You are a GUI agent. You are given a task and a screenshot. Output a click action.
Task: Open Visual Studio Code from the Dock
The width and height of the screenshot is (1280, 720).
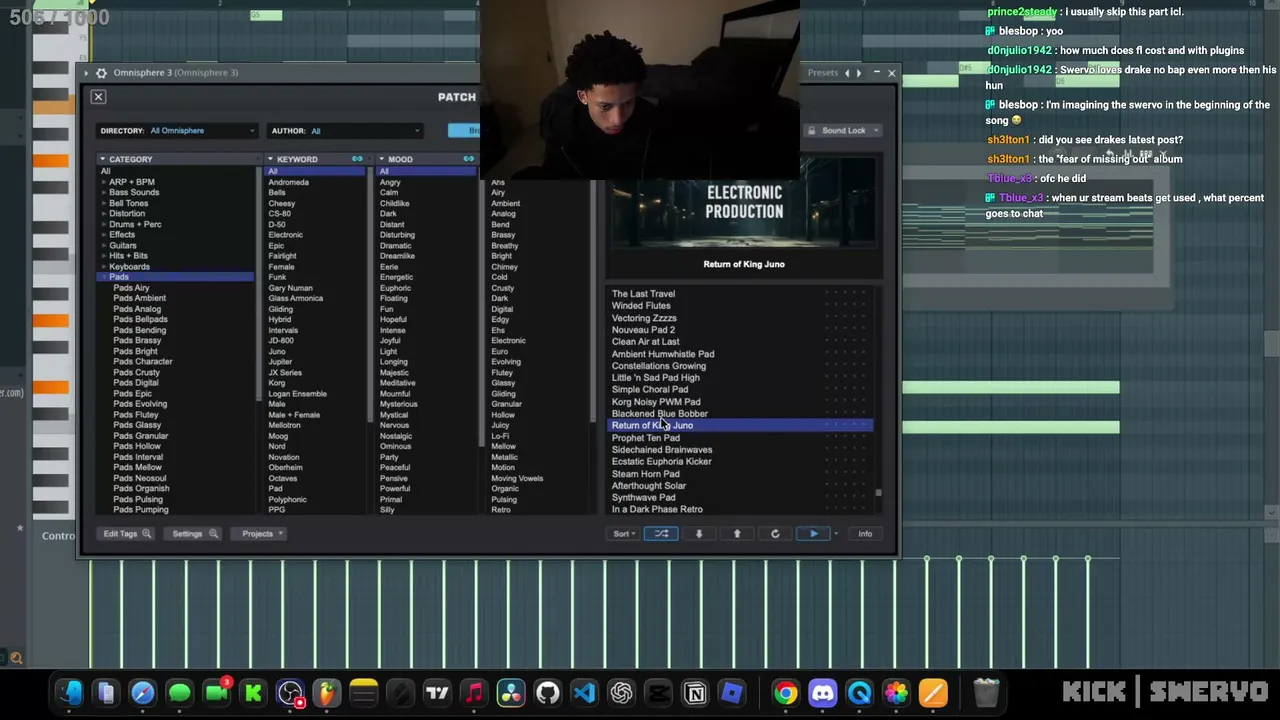tap(585, 693)
